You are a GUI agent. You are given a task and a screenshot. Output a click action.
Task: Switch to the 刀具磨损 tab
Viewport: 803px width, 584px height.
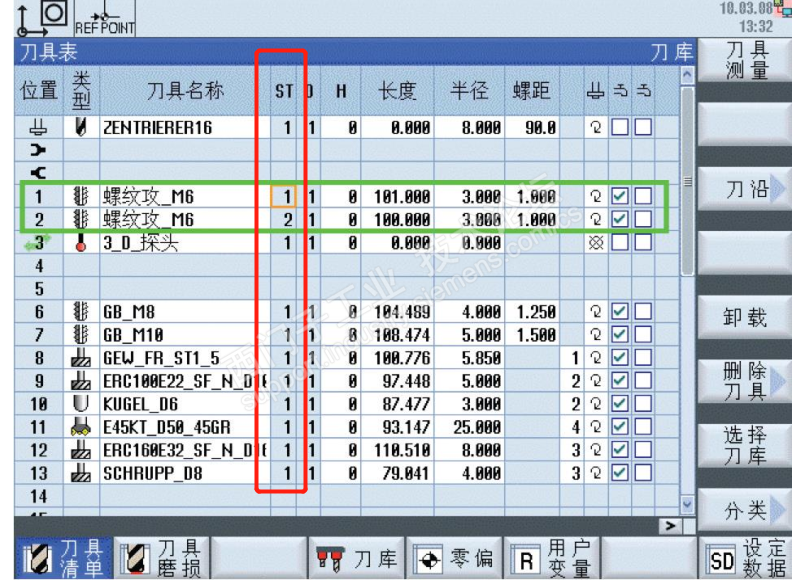pyautogui.click(x=160, y=558)
